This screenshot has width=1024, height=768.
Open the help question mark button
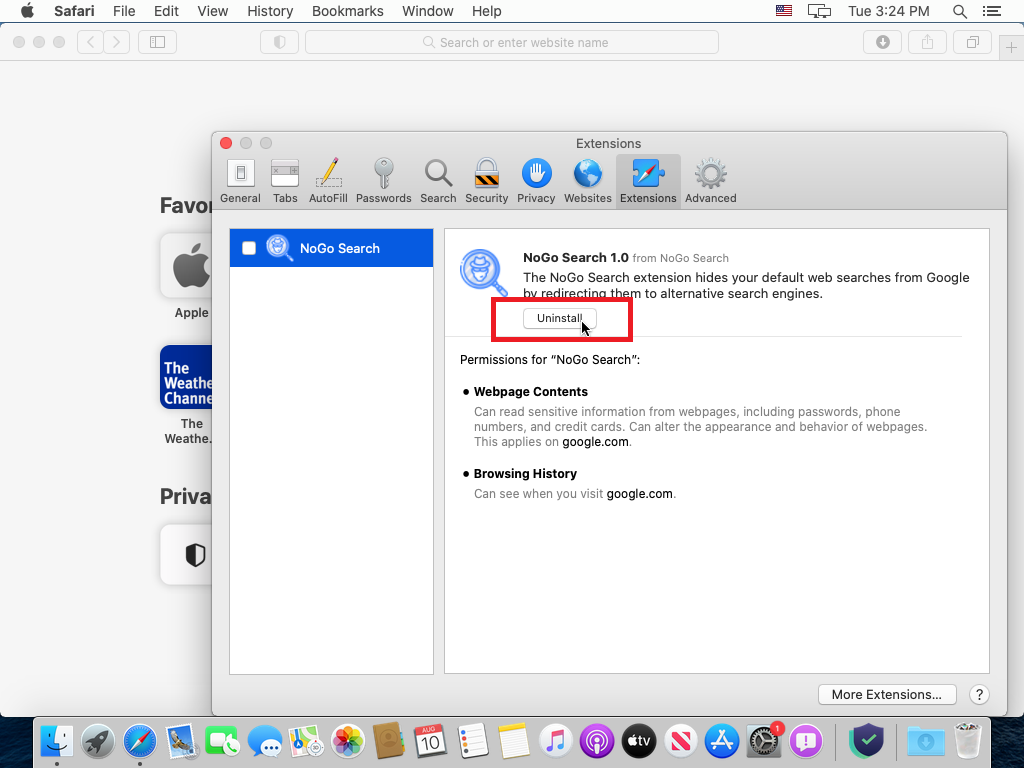click(x=979, y=694)
